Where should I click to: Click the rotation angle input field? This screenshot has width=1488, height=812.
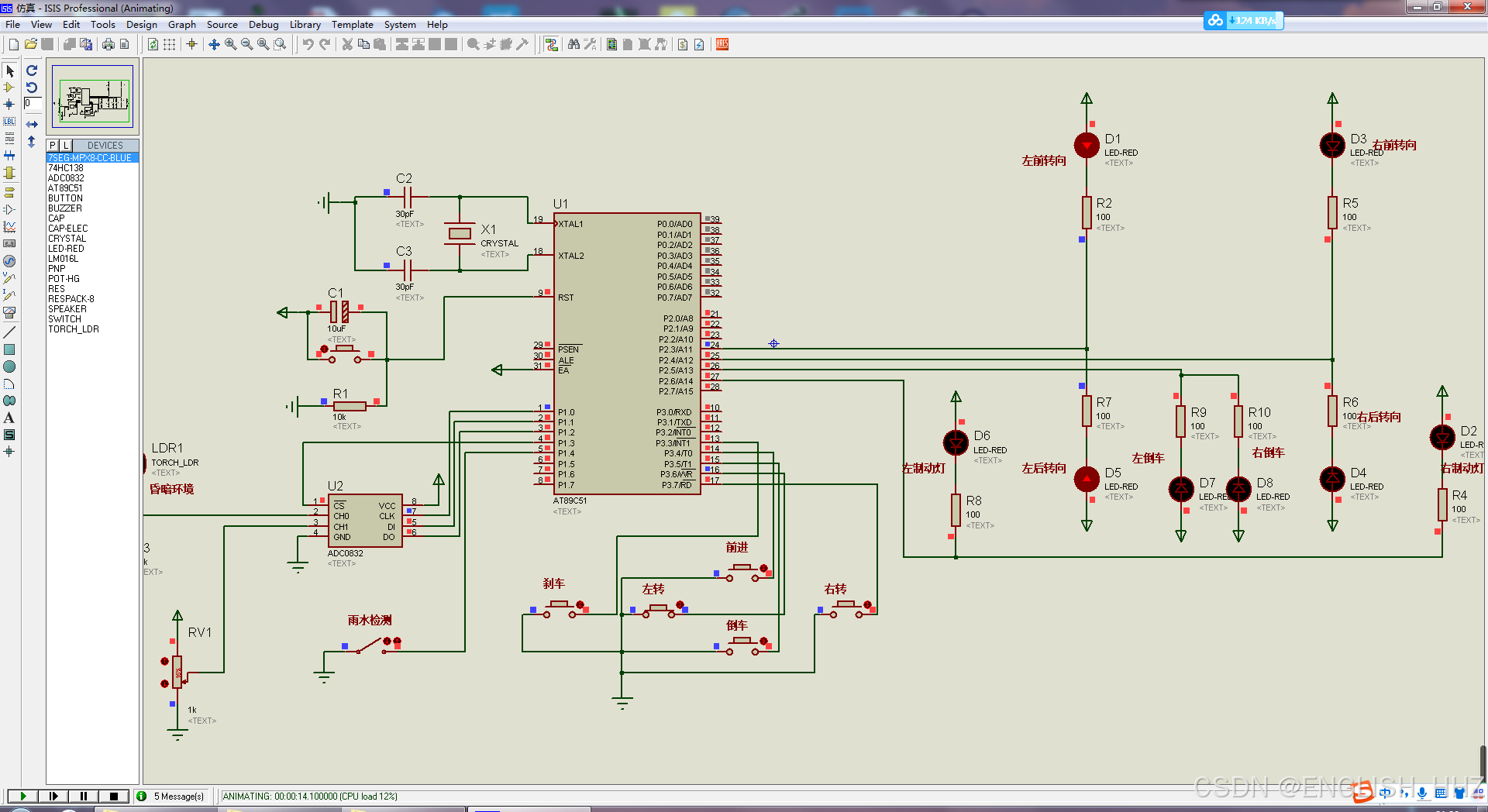[x=32, y=103]
